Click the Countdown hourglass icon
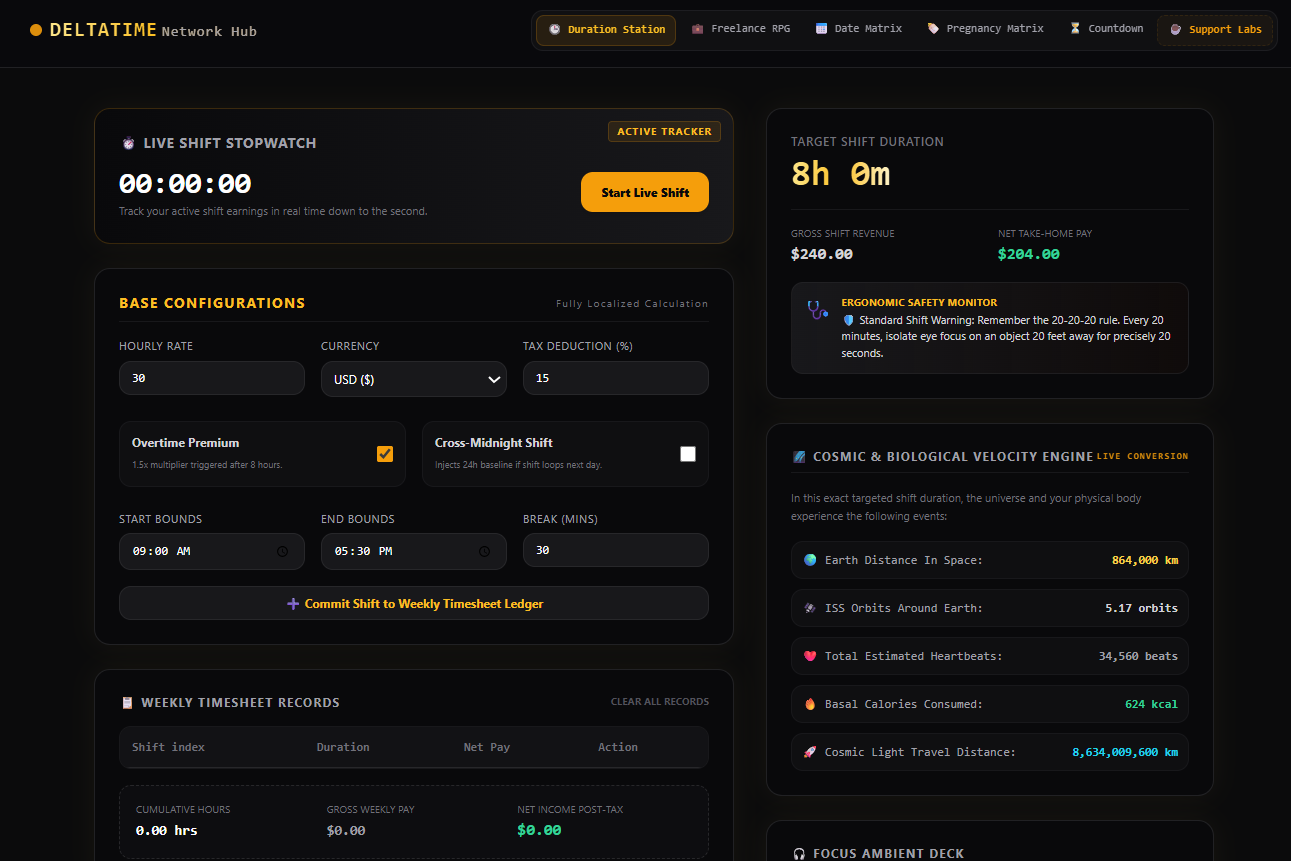Screen dimensions: 1291x861 [x=1075, y=29]
